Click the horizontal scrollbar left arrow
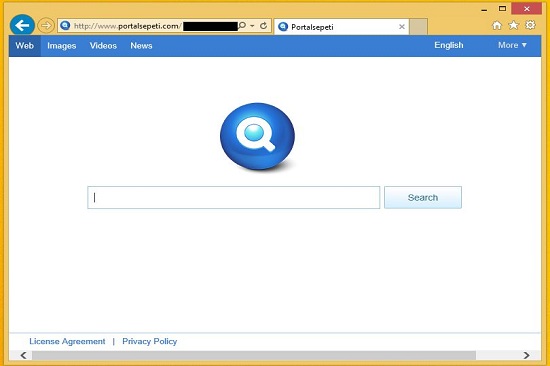The width and height of the screenshot is (550, 366). click(24, 355)
